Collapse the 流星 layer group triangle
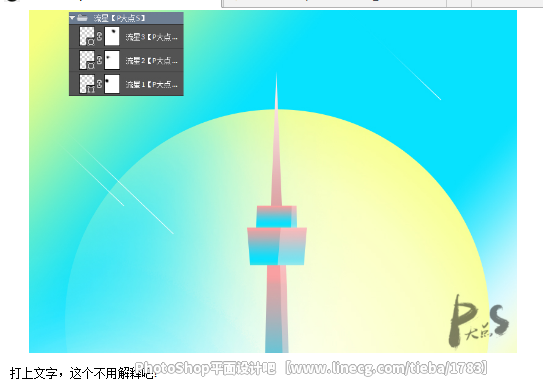Image resolution: width=543 pixels, height=387 pixels. 72,18
